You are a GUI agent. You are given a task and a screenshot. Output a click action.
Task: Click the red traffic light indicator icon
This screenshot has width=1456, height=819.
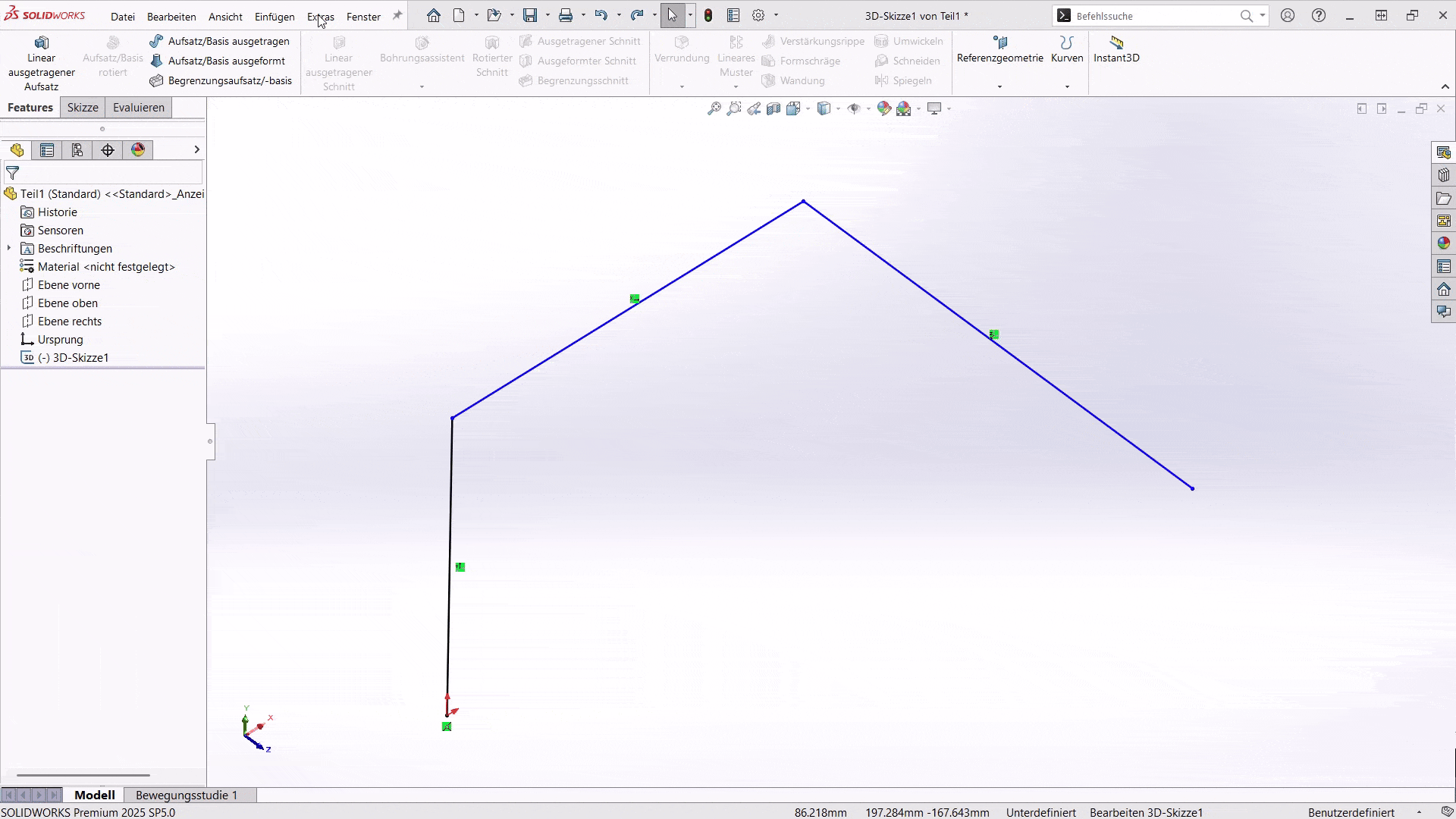(708, 15)
